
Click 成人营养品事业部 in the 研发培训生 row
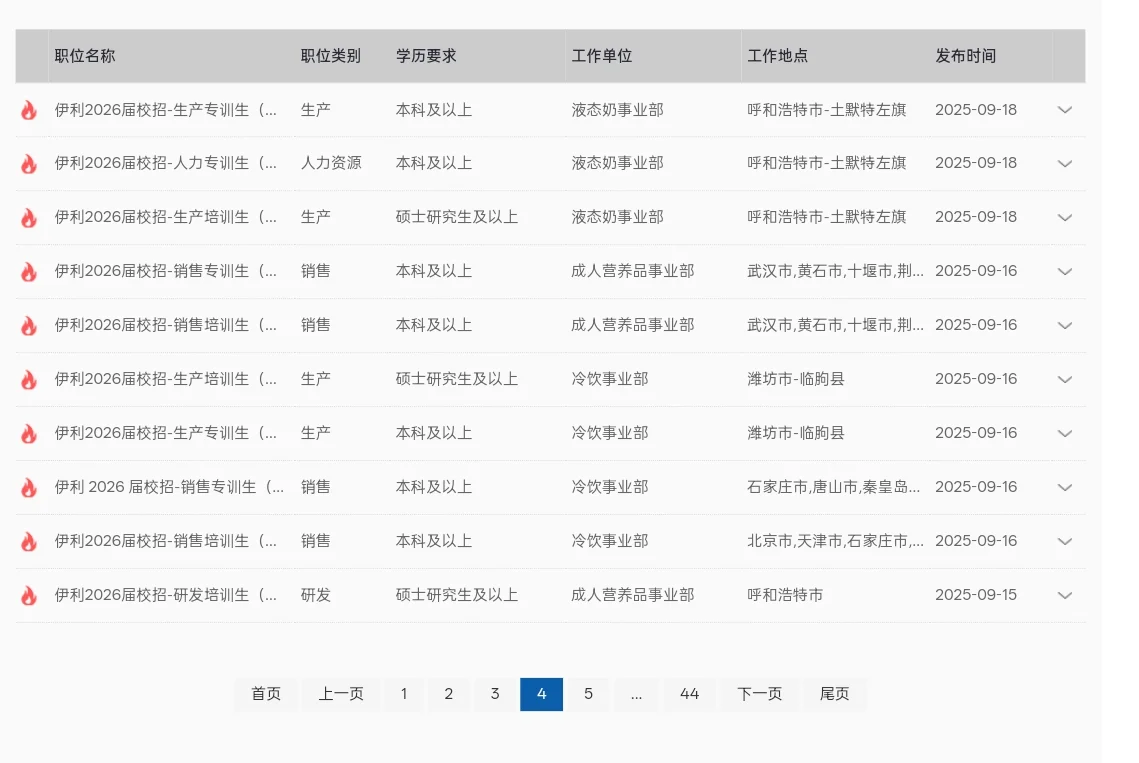633,595
